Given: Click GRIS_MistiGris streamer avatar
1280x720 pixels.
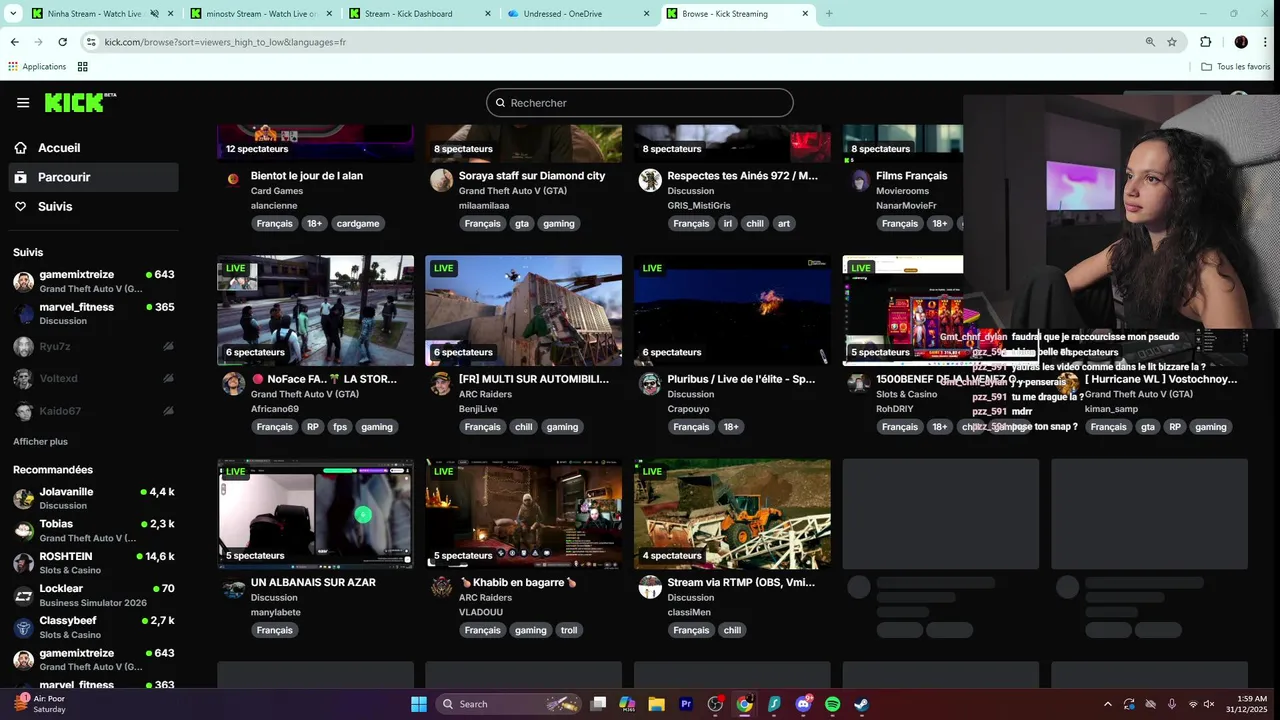Looking at the screenshot, I should (650, 180).
